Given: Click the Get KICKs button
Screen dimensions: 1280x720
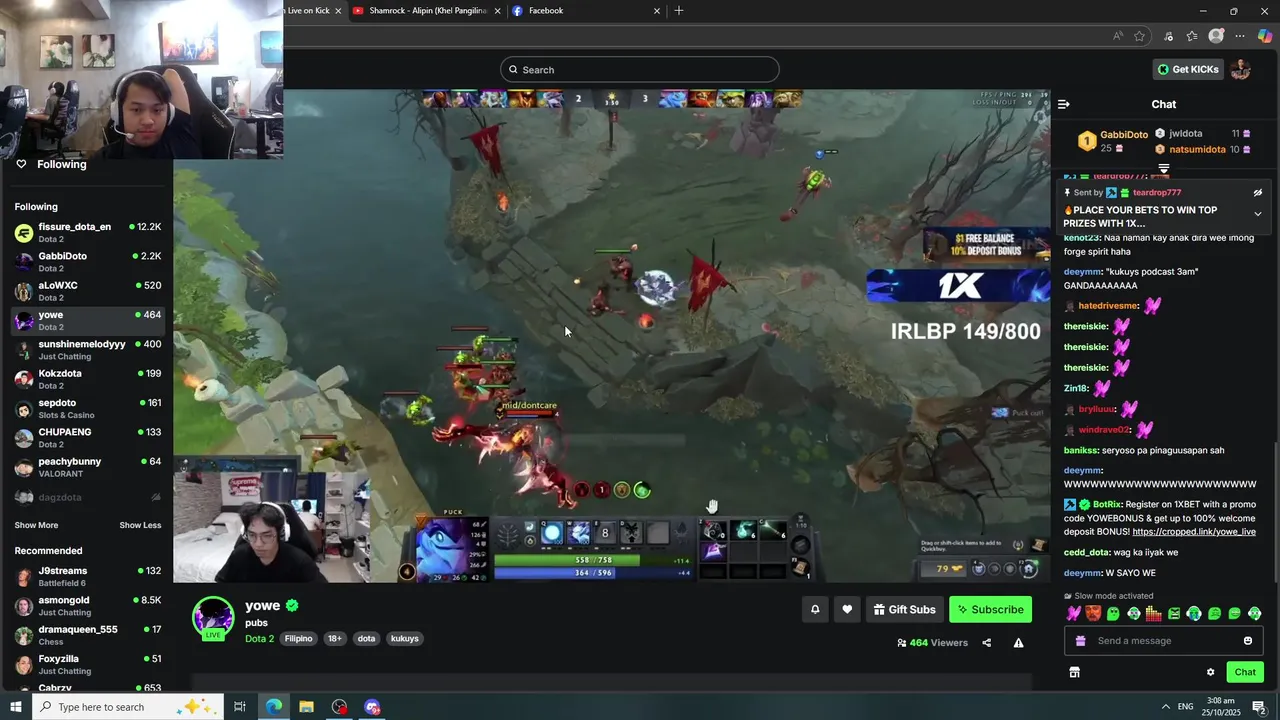Looking at the screenshot, I should 1188,69.
